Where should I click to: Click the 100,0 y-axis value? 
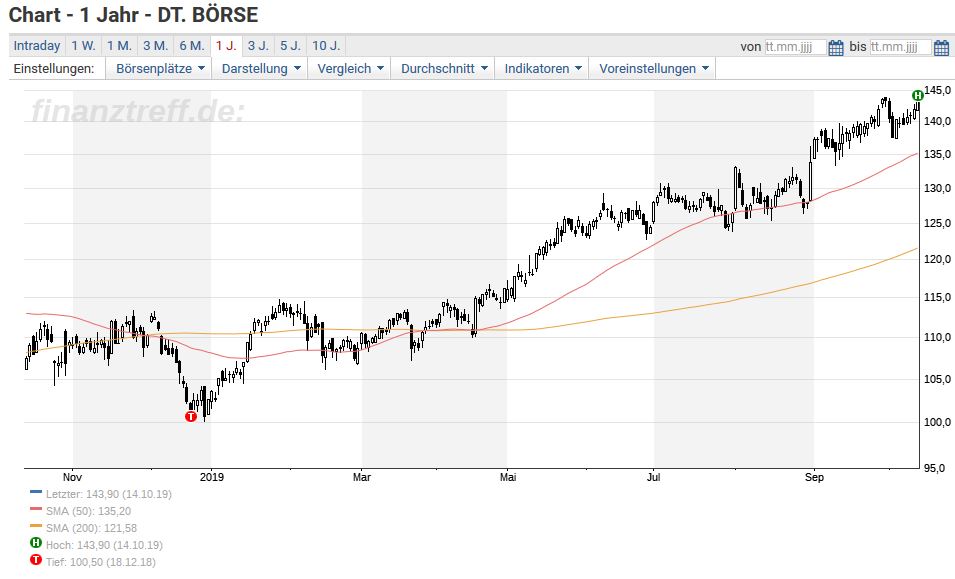[x=937, y=422]
